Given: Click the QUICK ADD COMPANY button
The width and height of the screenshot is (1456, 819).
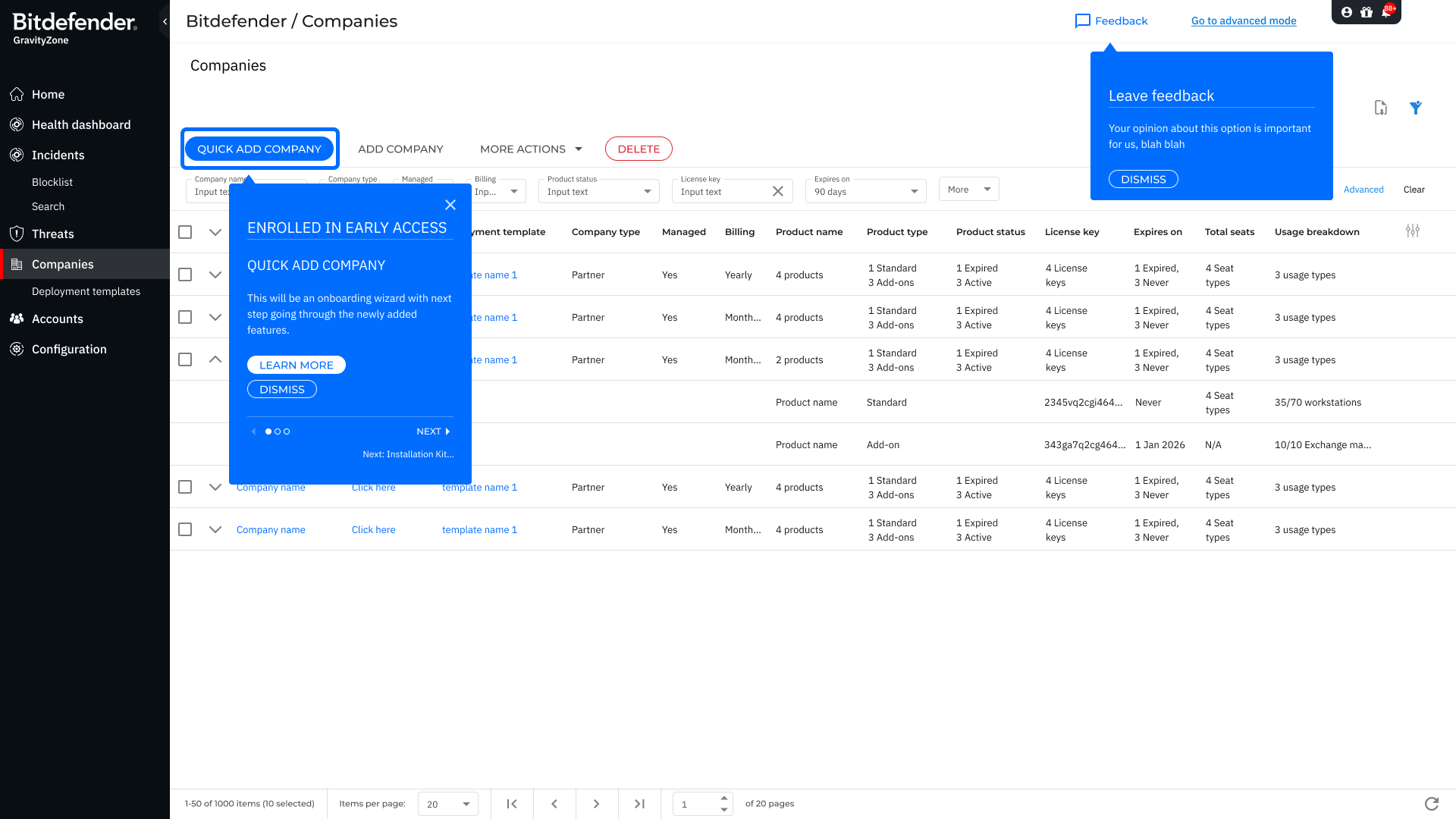Looking at the screenshot, I should 259,149.
